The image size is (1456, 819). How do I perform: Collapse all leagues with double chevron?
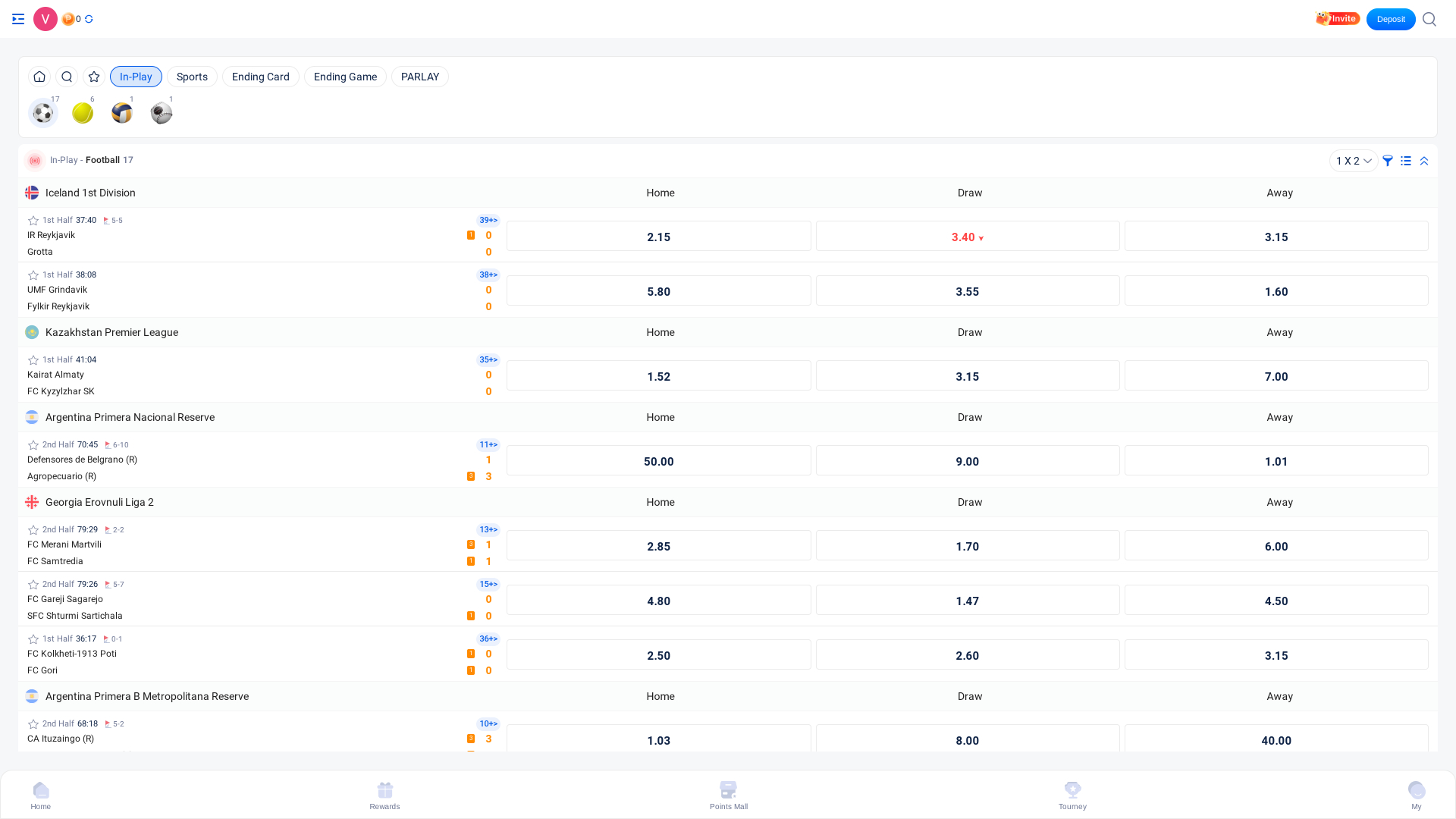click(x=1424, y=161)
